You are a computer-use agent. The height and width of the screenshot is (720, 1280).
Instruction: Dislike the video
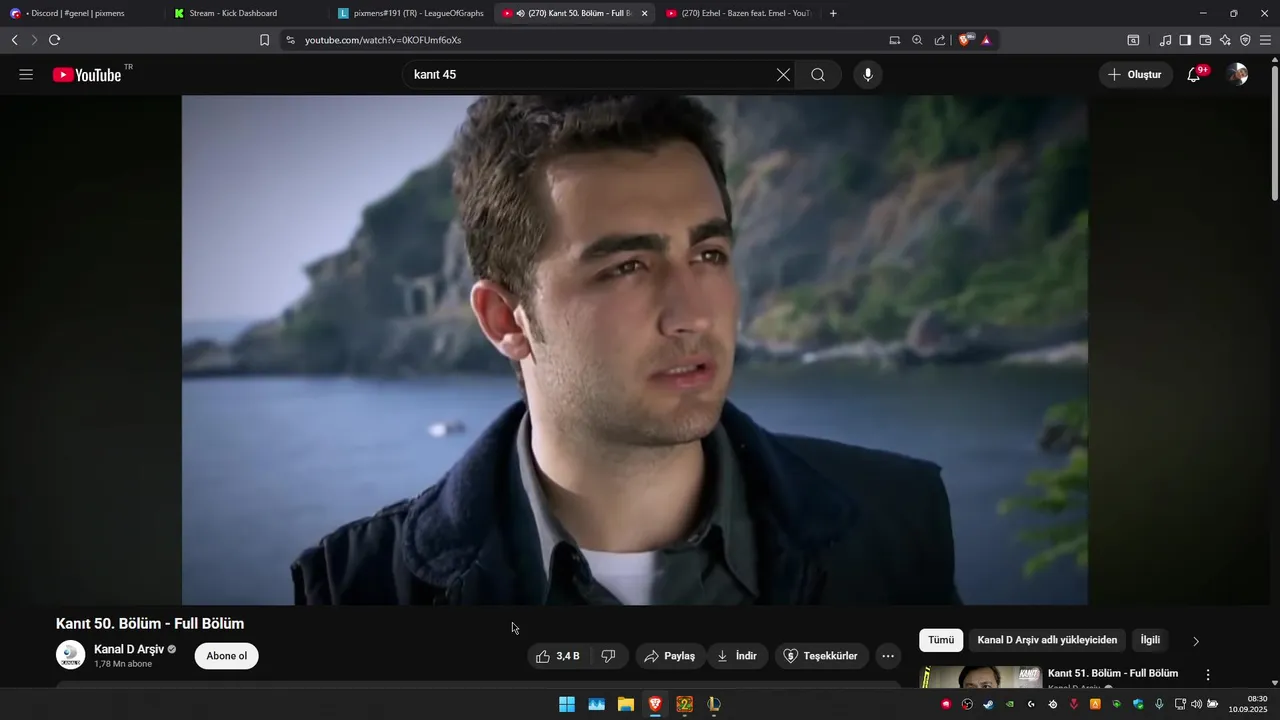(608, 656)
